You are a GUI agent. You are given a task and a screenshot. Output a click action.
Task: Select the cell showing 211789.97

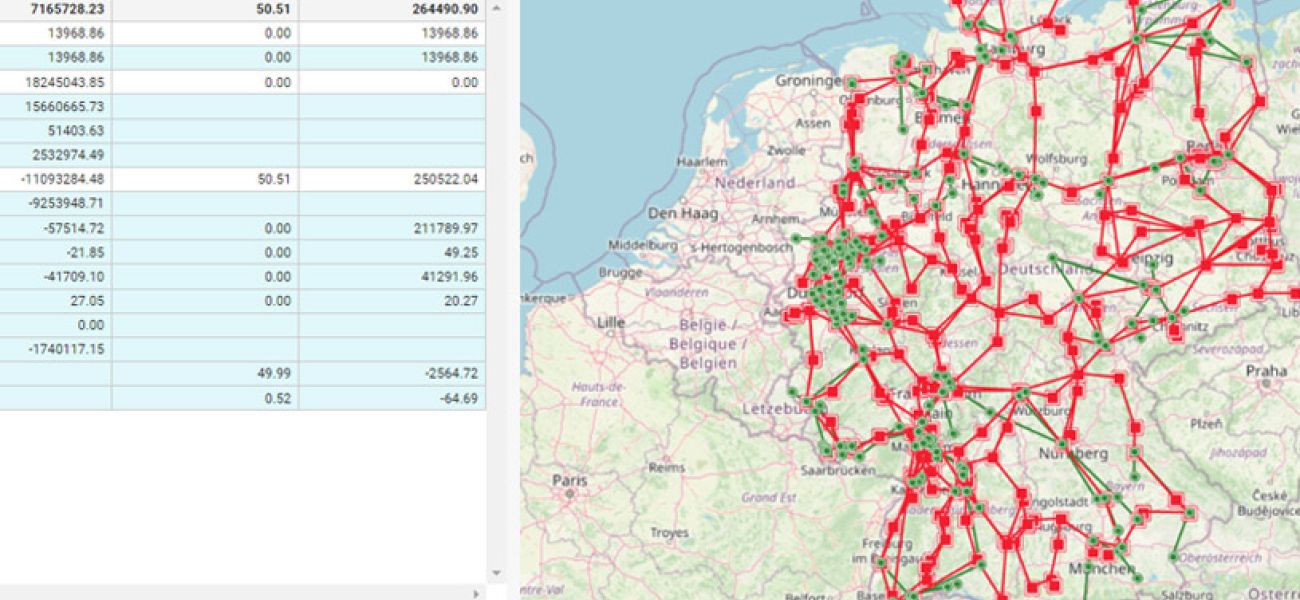(x=392, y=228)
